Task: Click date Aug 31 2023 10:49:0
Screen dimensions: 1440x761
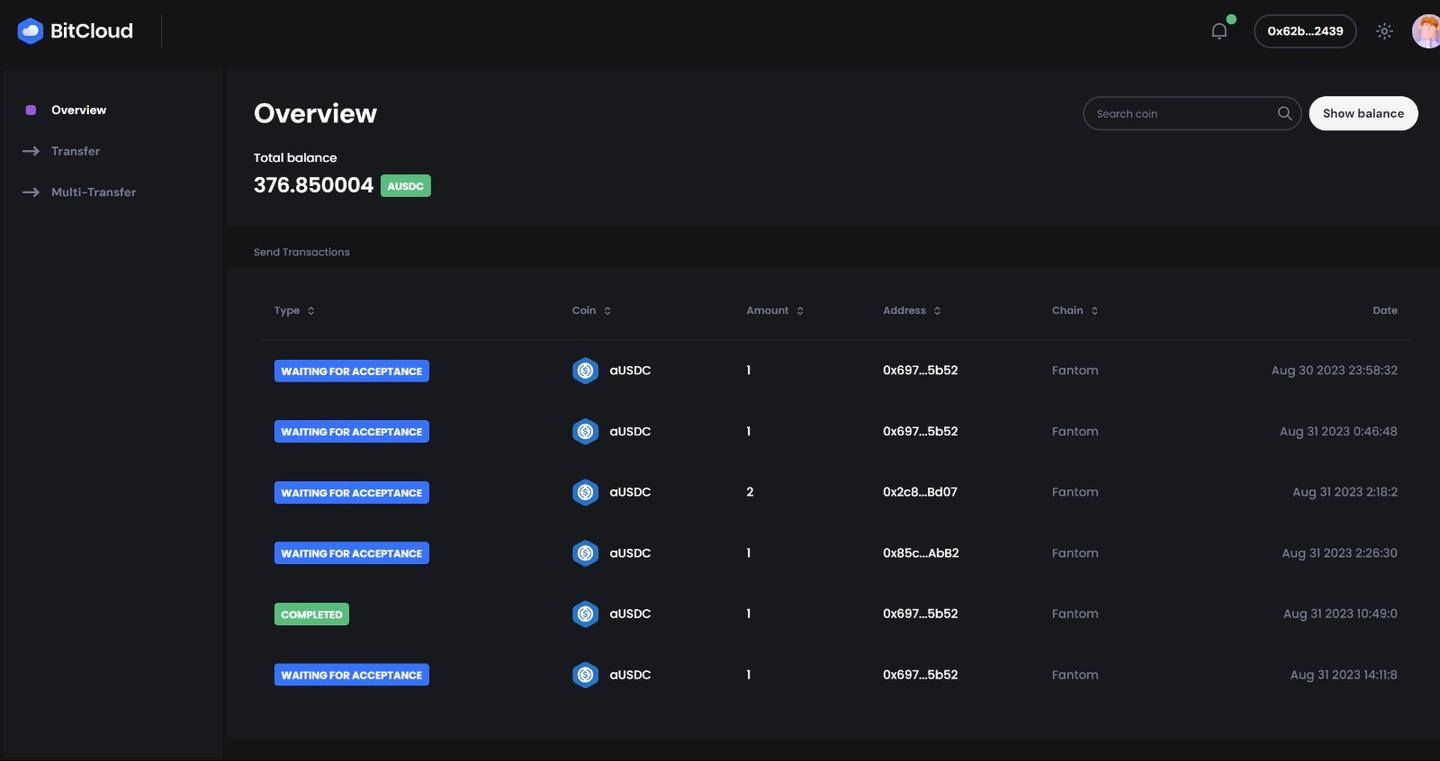Action: 1340,614
